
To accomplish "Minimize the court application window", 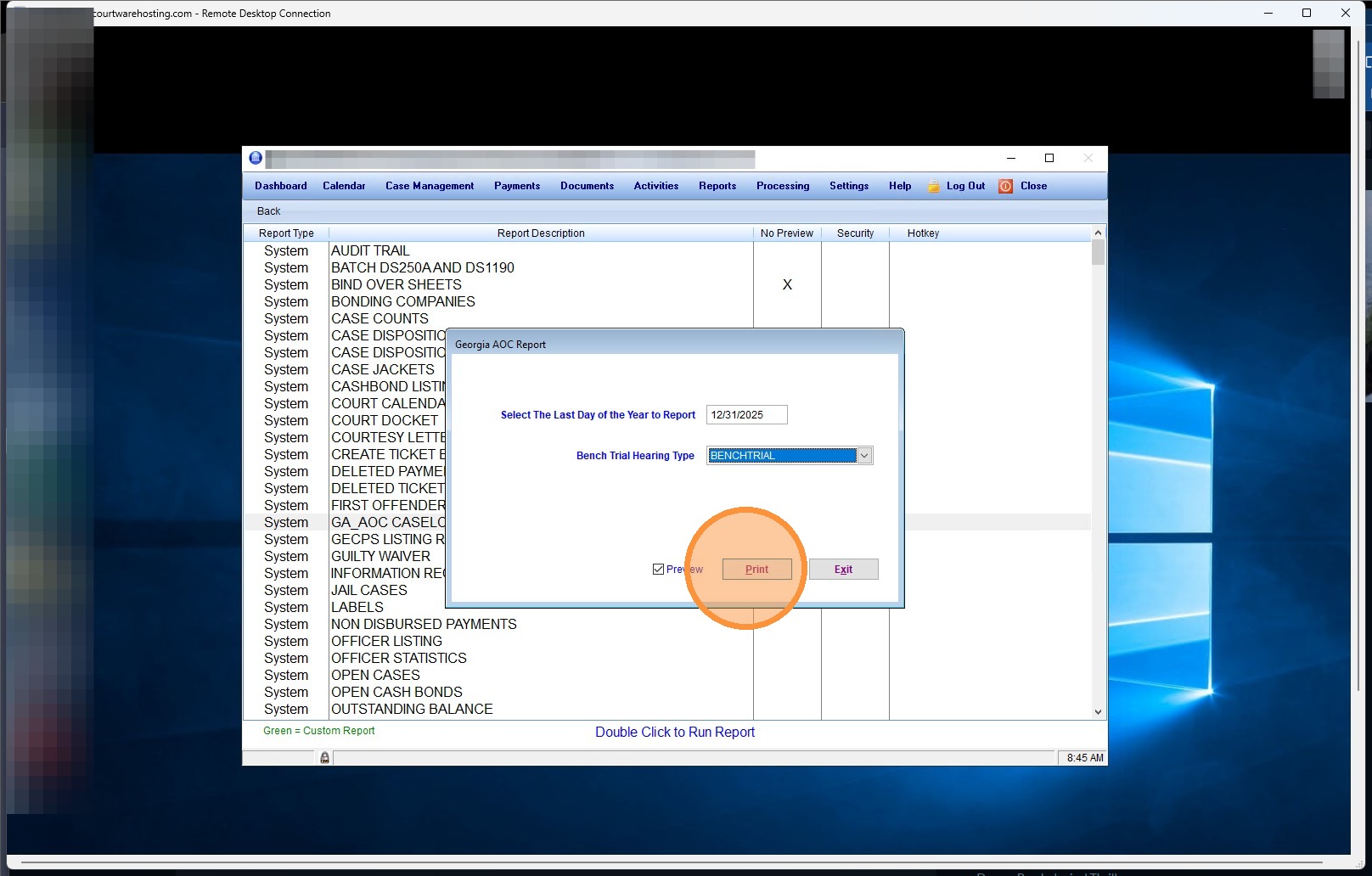I will [1010, 158].
